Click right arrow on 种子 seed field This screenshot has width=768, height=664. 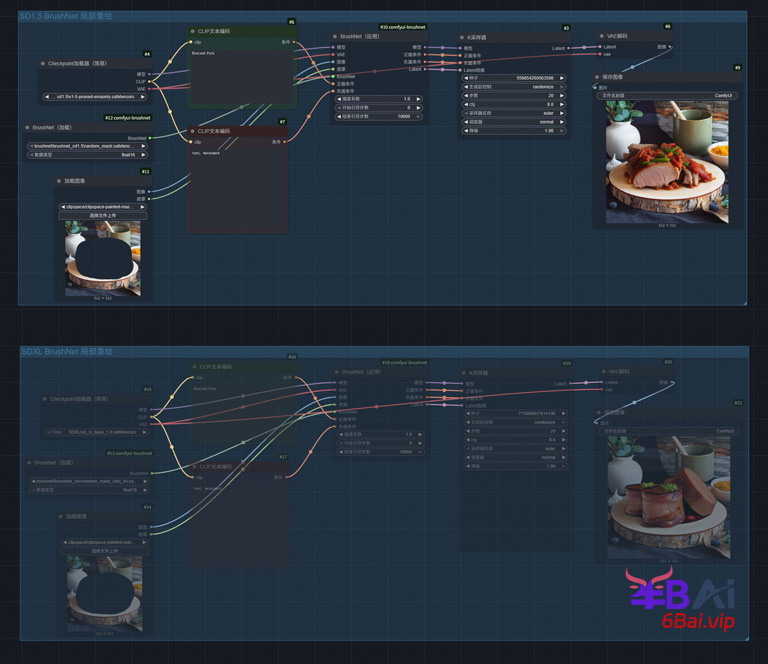[x=562, y=78]
